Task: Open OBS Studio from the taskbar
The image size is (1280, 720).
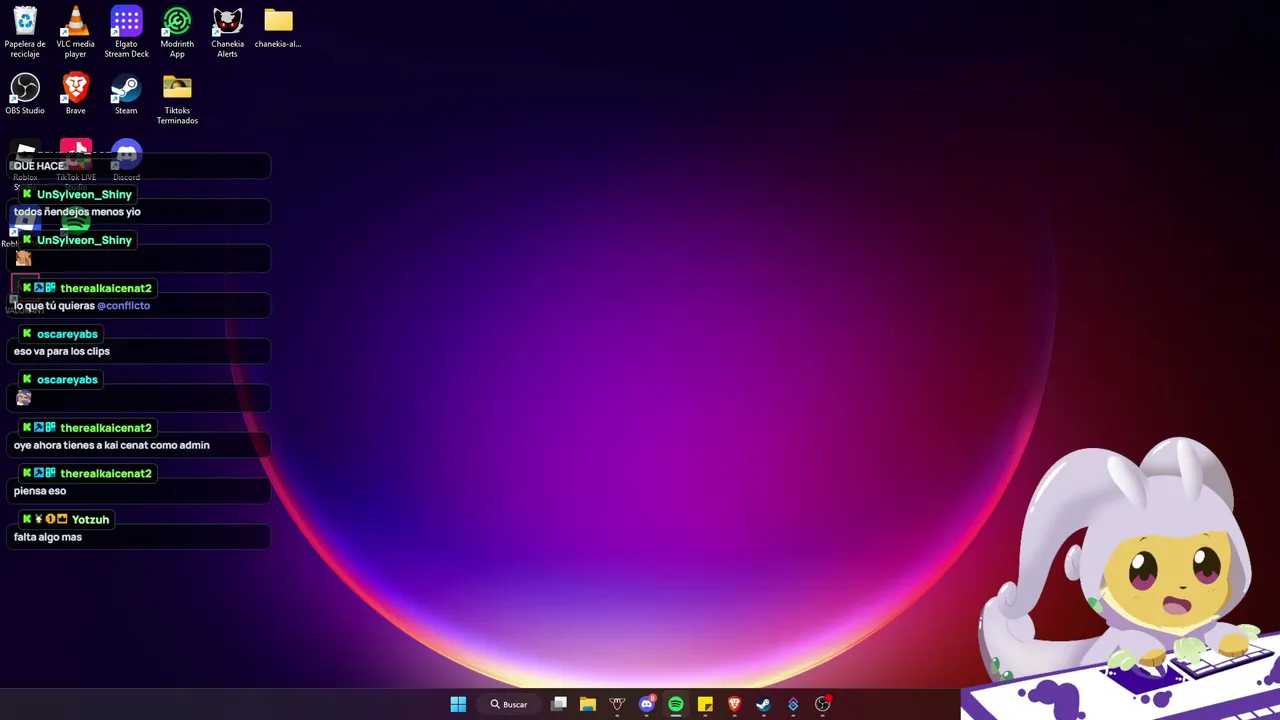Action: tap(822, 704)
